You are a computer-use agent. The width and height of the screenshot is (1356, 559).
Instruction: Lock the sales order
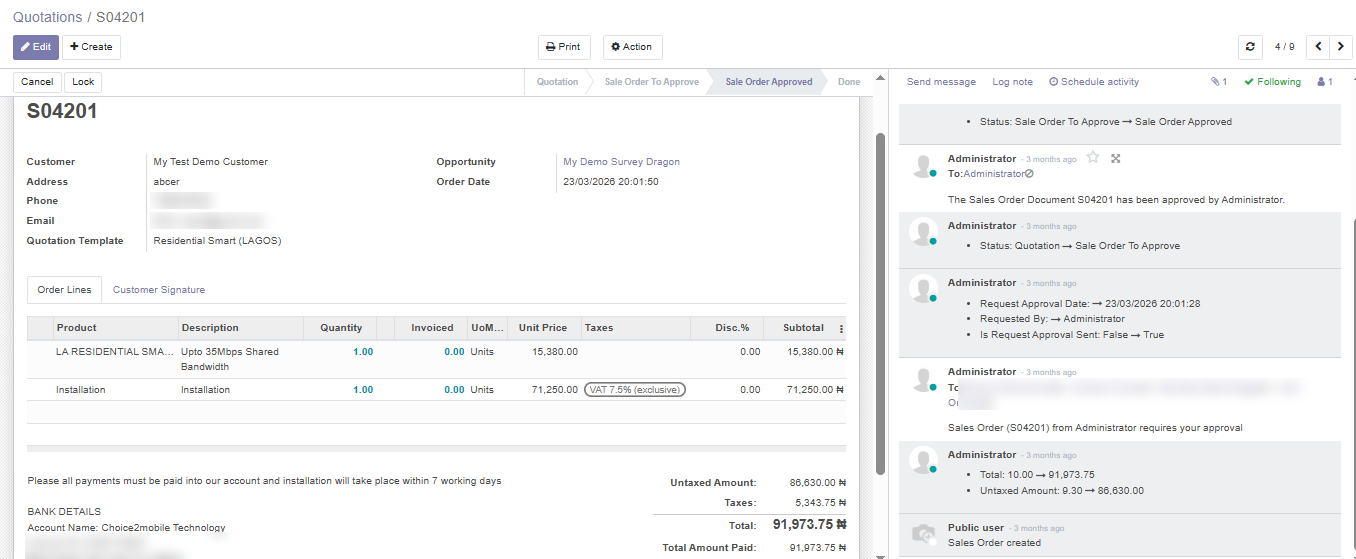click(x=83, y=82)
